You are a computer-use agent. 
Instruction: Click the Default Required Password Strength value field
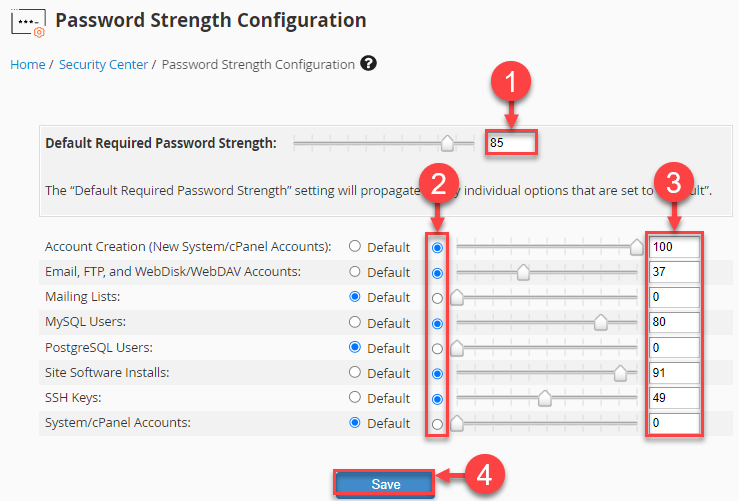[511, 143]
